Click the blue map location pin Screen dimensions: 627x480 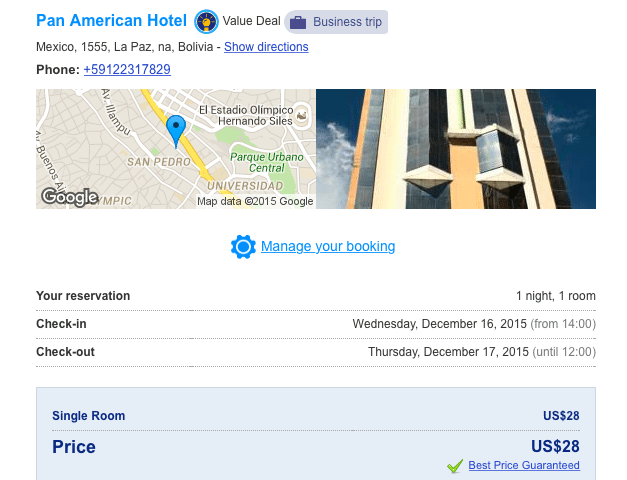(176, 131)
